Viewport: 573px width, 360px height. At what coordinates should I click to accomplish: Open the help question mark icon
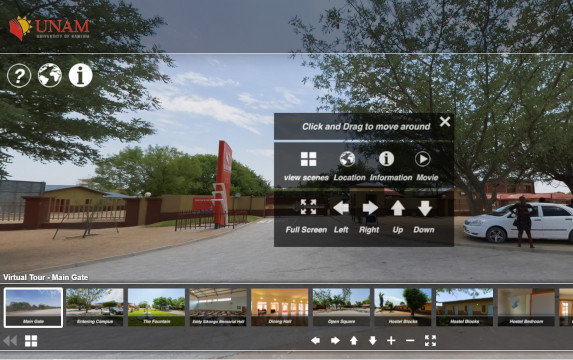[x=19, y=75]
